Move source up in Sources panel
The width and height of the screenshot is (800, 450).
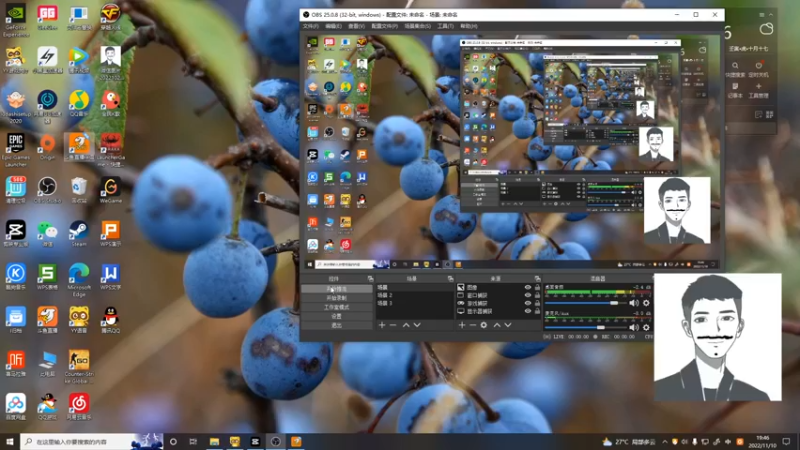click(497, 325)
